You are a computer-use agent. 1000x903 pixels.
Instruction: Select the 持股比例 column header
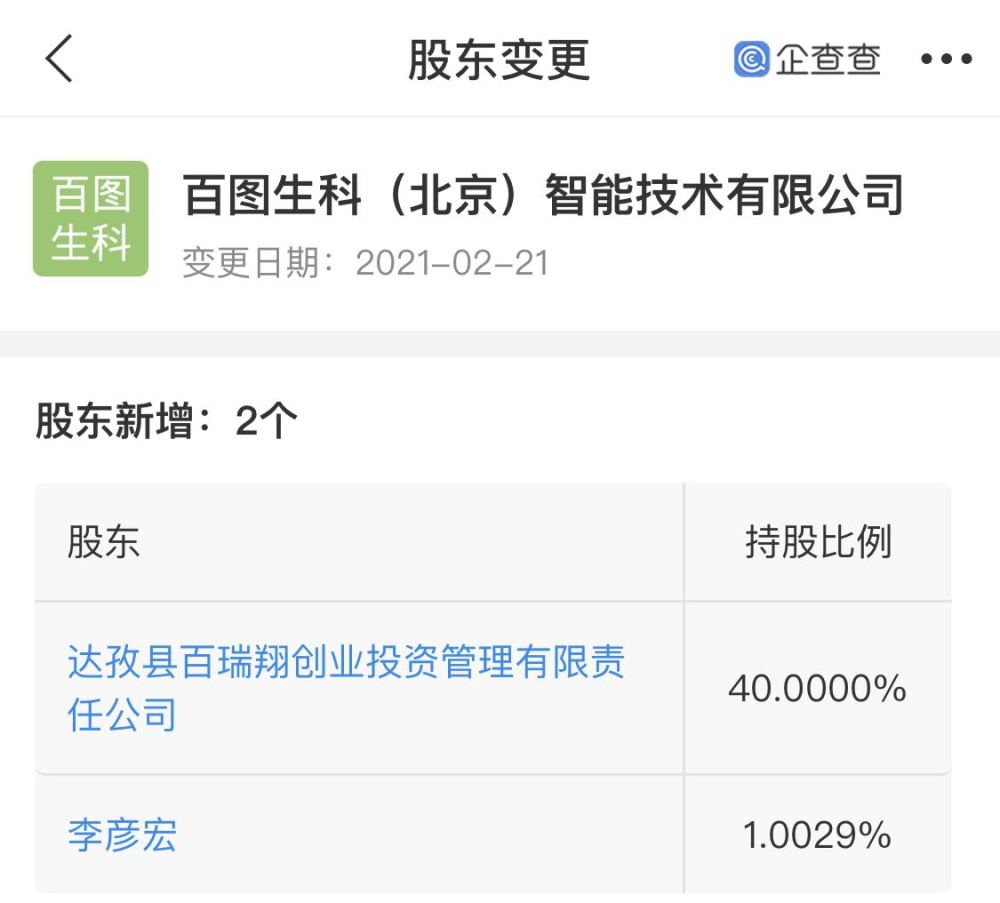point(818,543)
